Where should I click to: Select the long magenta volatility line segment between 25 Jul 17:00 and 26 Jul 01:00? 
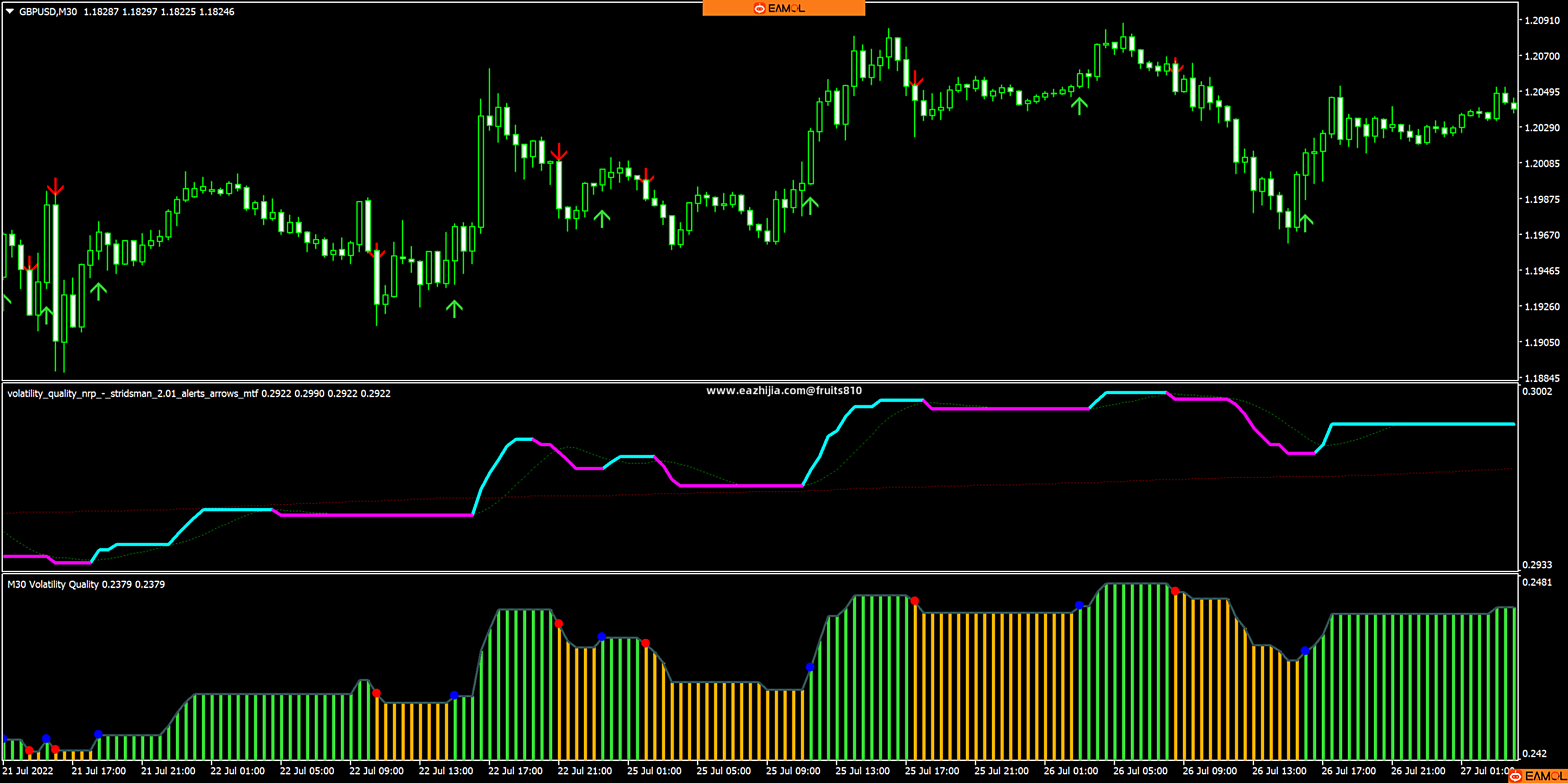pos(1010,409)
